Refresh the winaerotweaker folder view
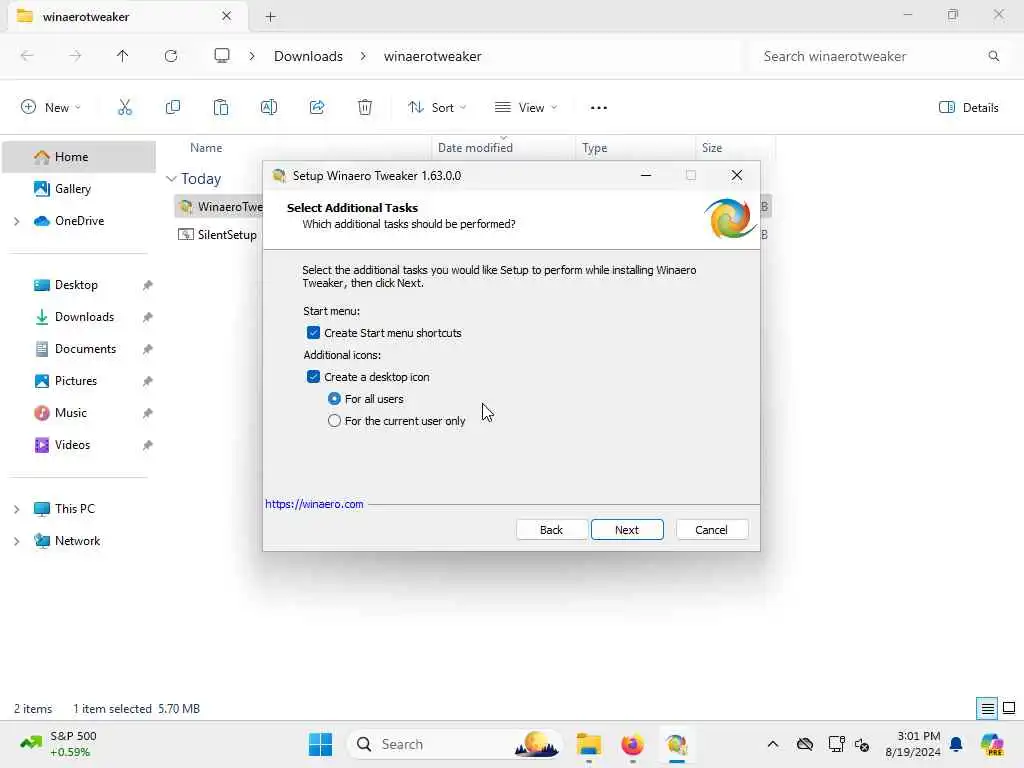Viewport: 1024px width, 768px height. 171,56
